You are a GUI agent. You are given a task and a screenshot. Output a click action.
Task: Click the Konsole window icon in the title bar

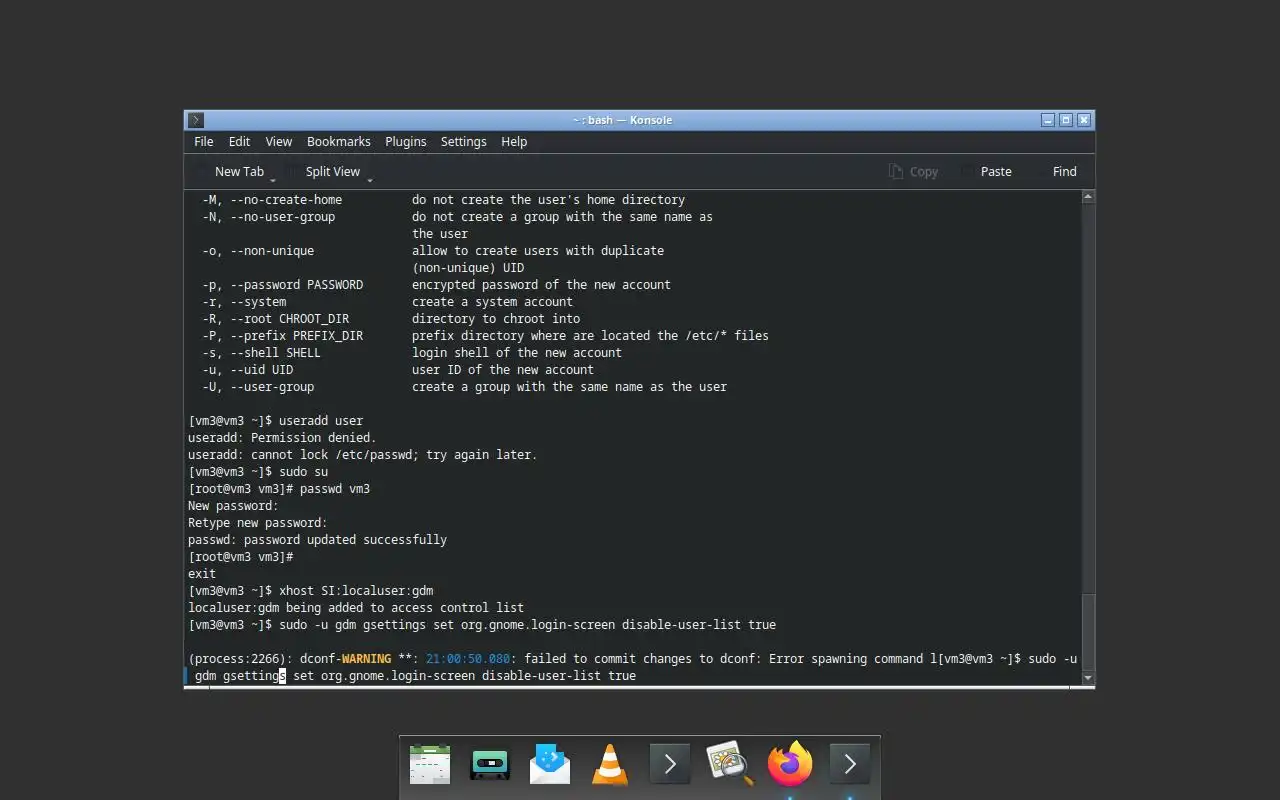click(x=196, y=120)
